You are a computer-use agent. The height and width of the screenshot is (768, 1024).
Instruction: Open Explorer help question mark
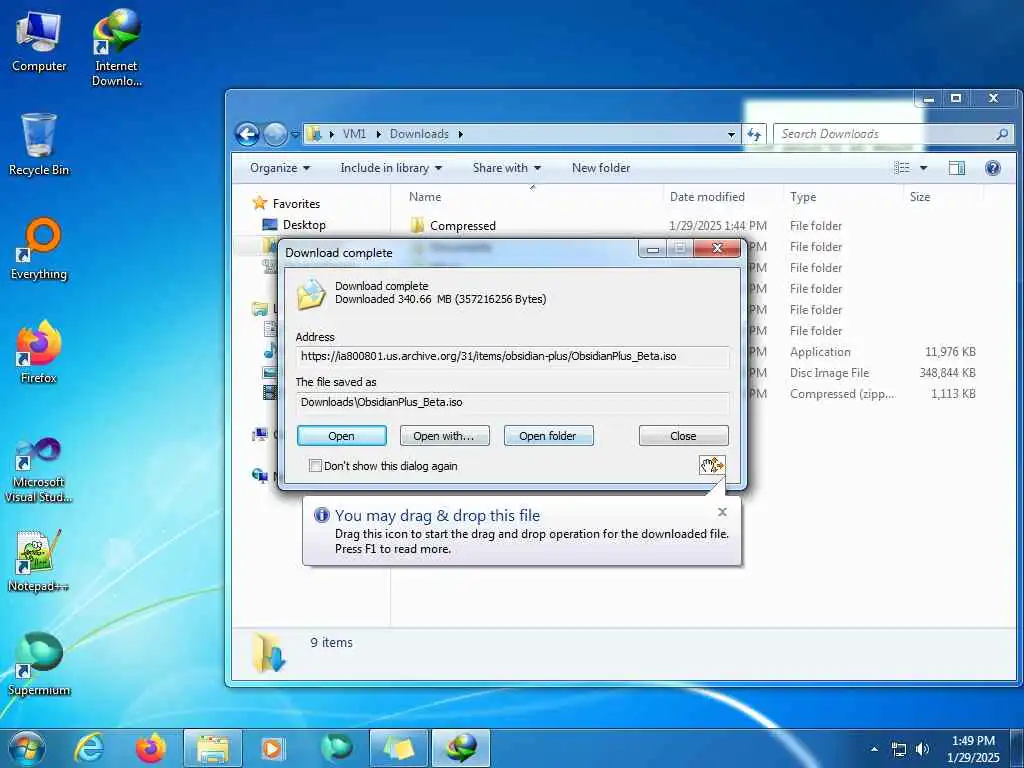(x=993, y=168)
